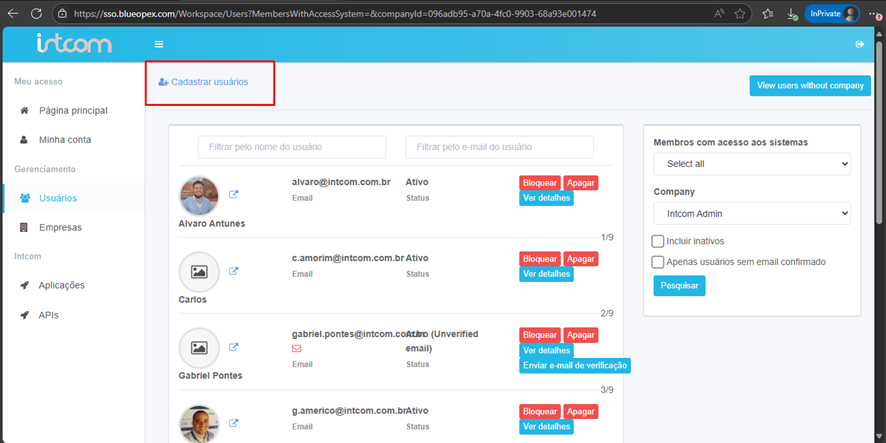Click Apagar for g.americo user

click(x=581, y=411)
